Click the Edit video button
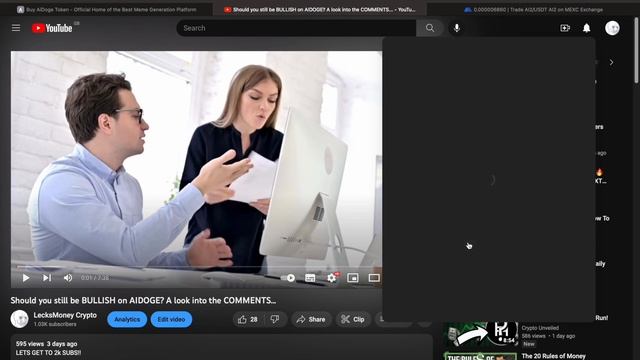This screenshot has width=640, height=360. pyautogui.click(x=171, y=319)
